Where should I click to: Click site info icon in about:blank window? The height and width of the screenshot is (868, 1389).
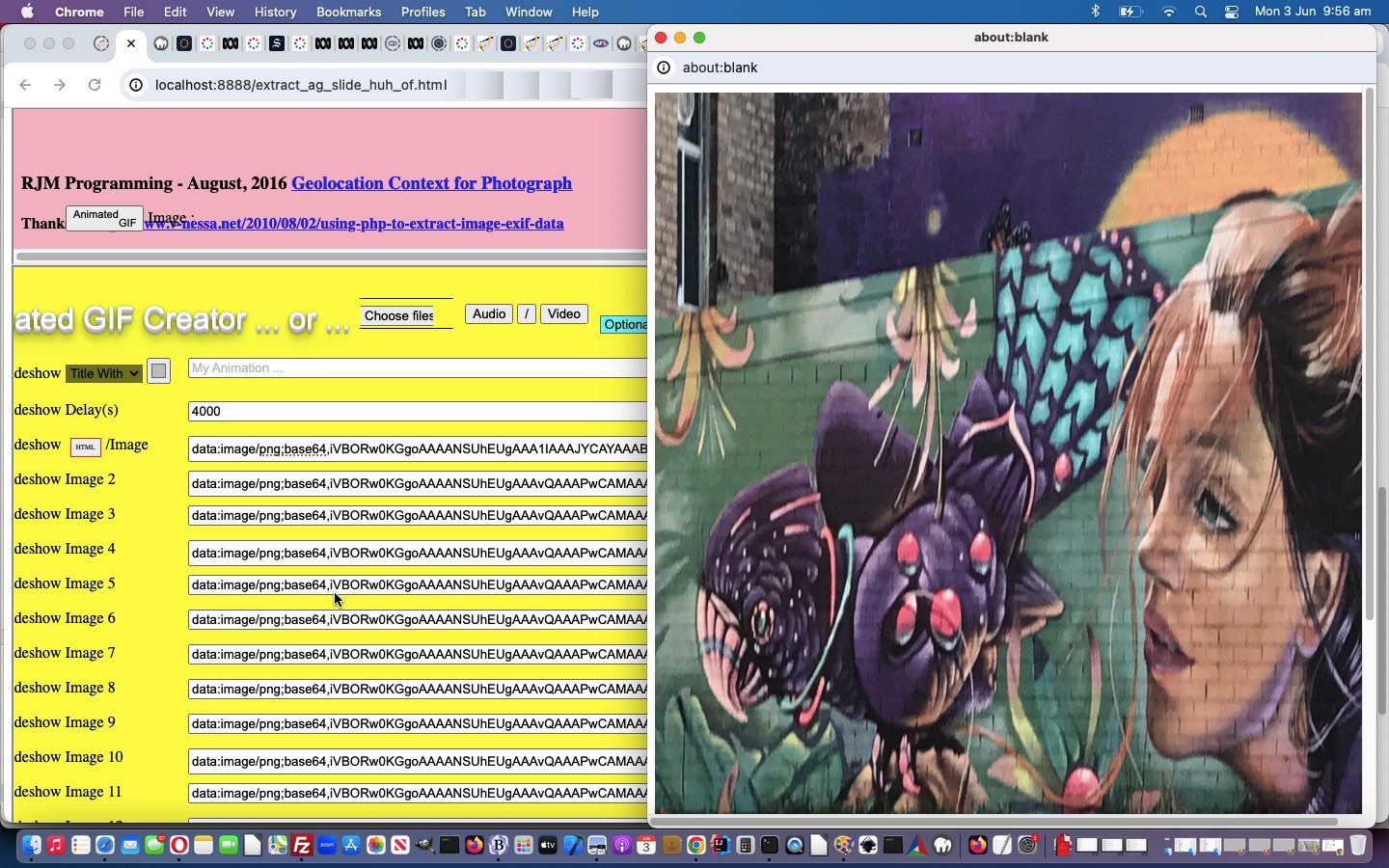[x=664, y=68]
